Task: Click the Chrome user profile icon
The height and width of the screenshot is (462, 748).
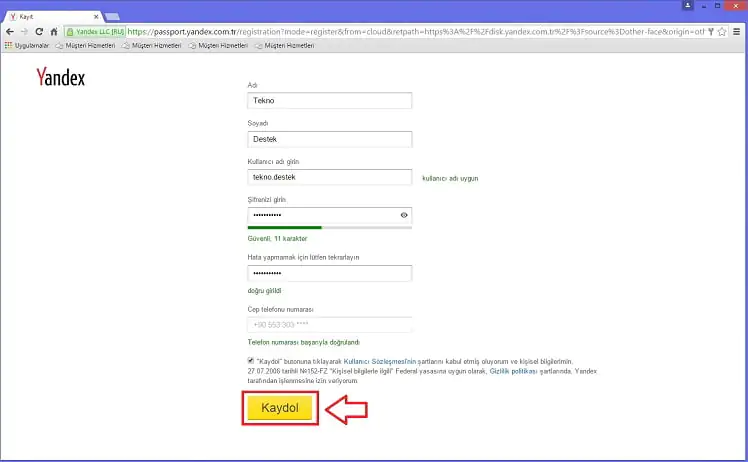Action: [x=687, y=5]
